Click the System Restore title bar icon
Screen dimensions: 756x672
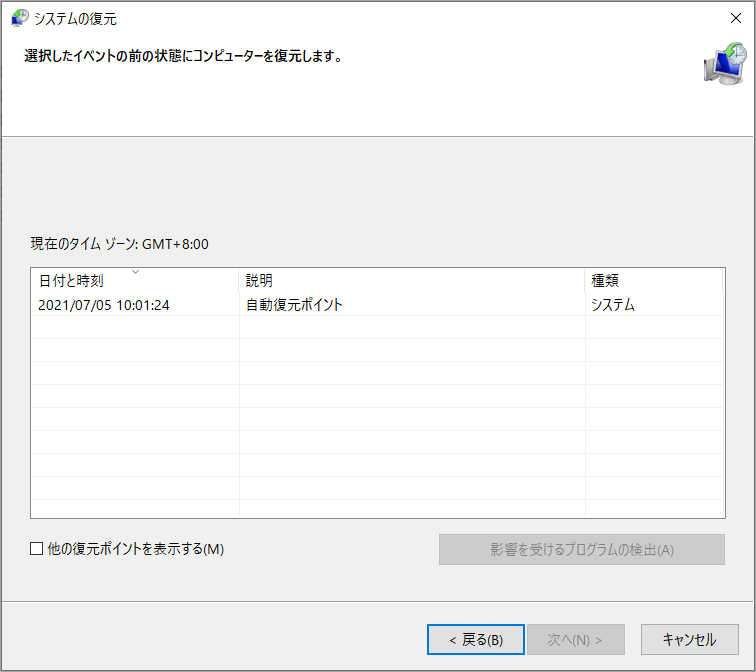(20, 18)
